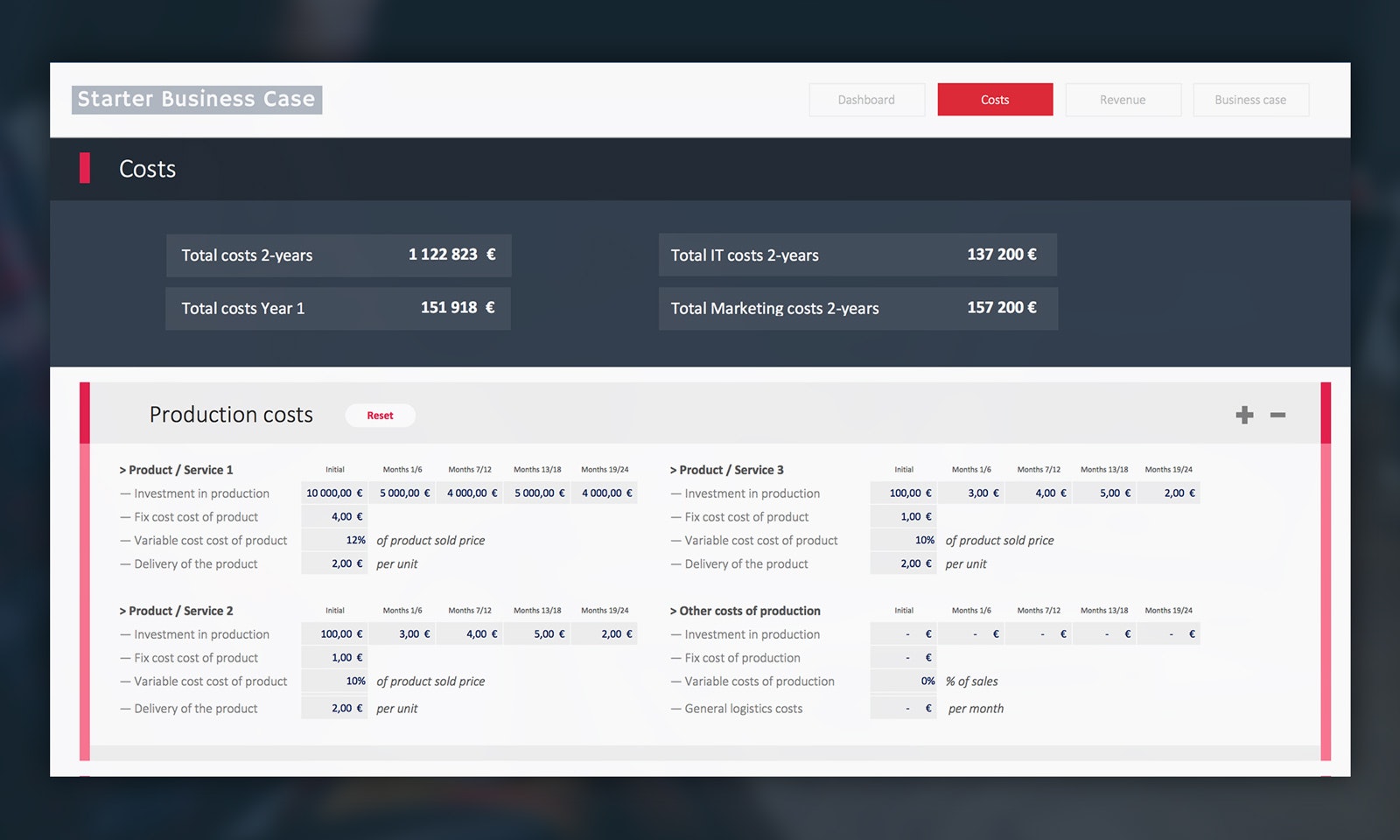The image size is (1400, 840).
Task: Click the plus icon to add production cost item
Action: 1243,416
